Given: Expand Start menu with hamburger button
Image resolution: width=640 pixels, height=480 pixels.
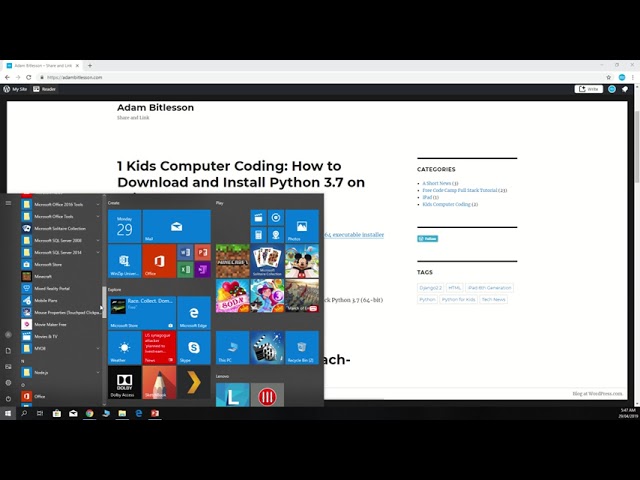Looking at the screenshot, I should [8, 203].
